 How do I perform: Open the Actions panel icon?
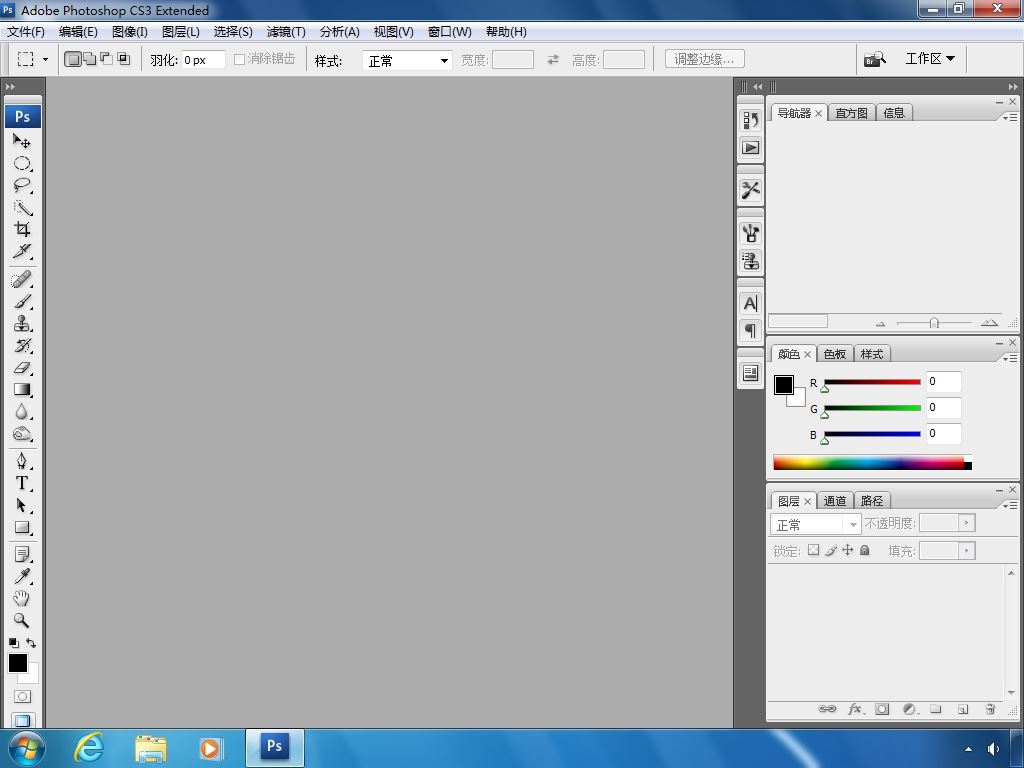click(750, 148)
